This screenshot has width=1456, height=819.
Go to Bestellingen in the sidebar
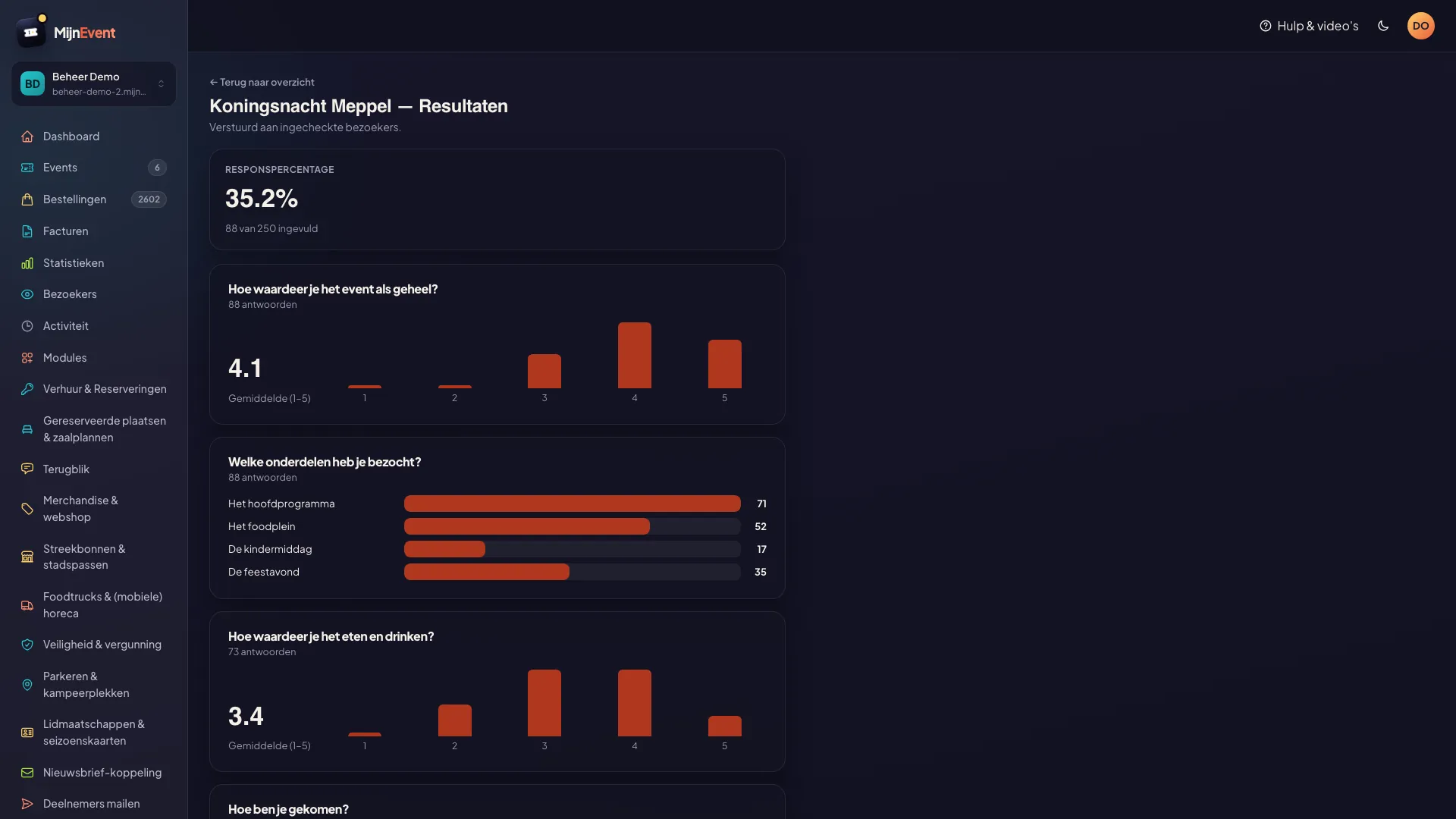tap(93, 199)
